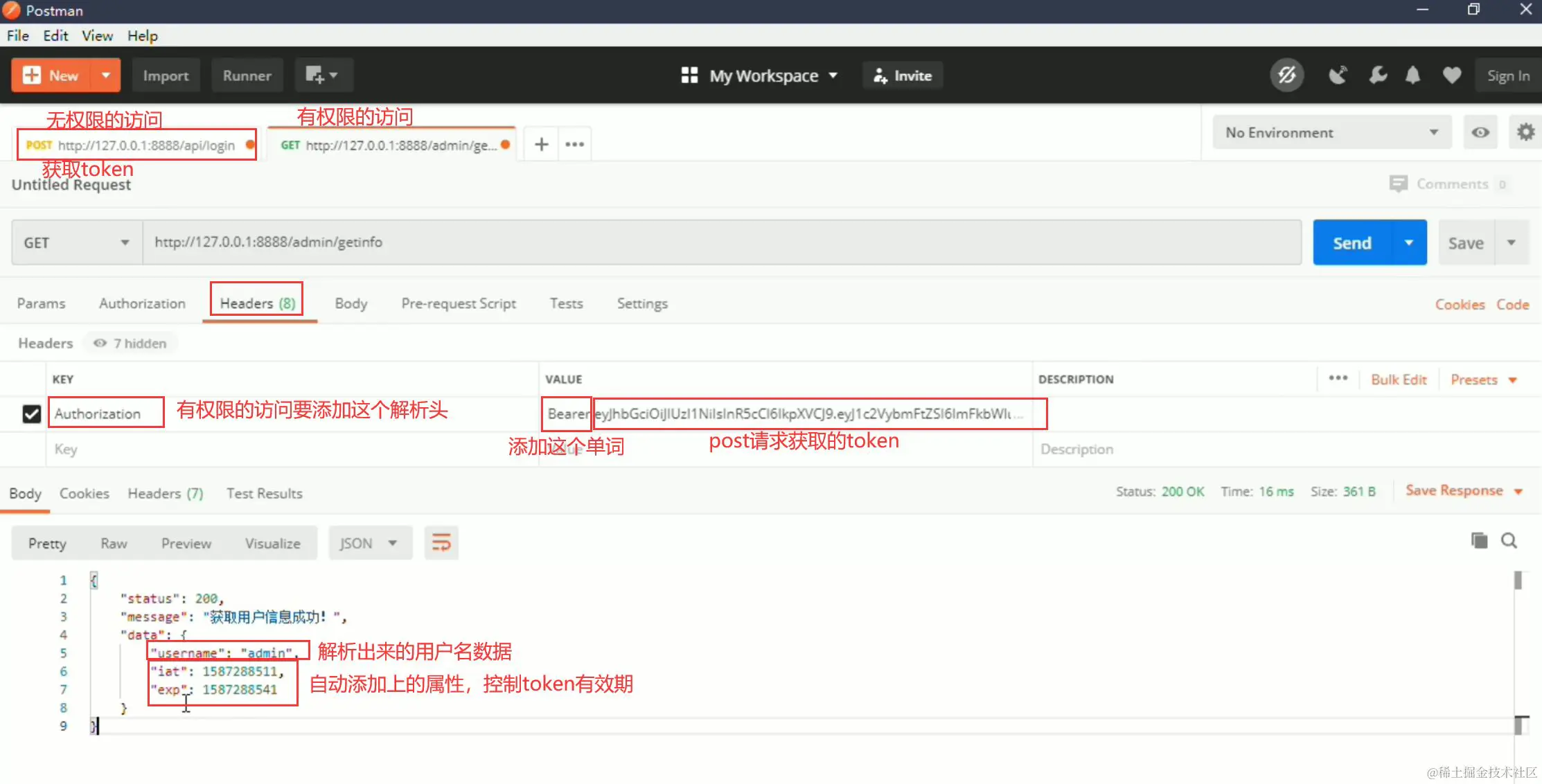Click the heart icon in header
This screenshot has height=784, width=1542.
(1452, 75)
